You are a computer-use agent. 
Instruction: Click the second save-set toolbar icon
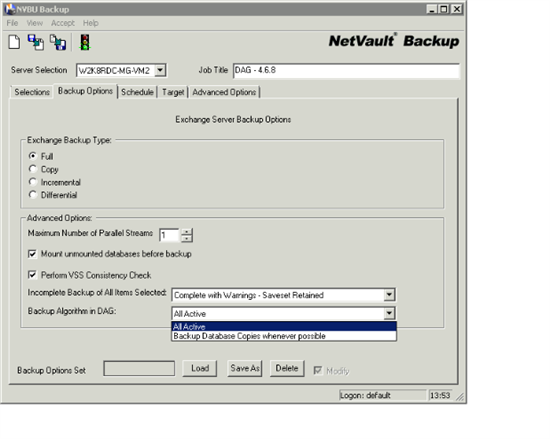pos(58,42)
